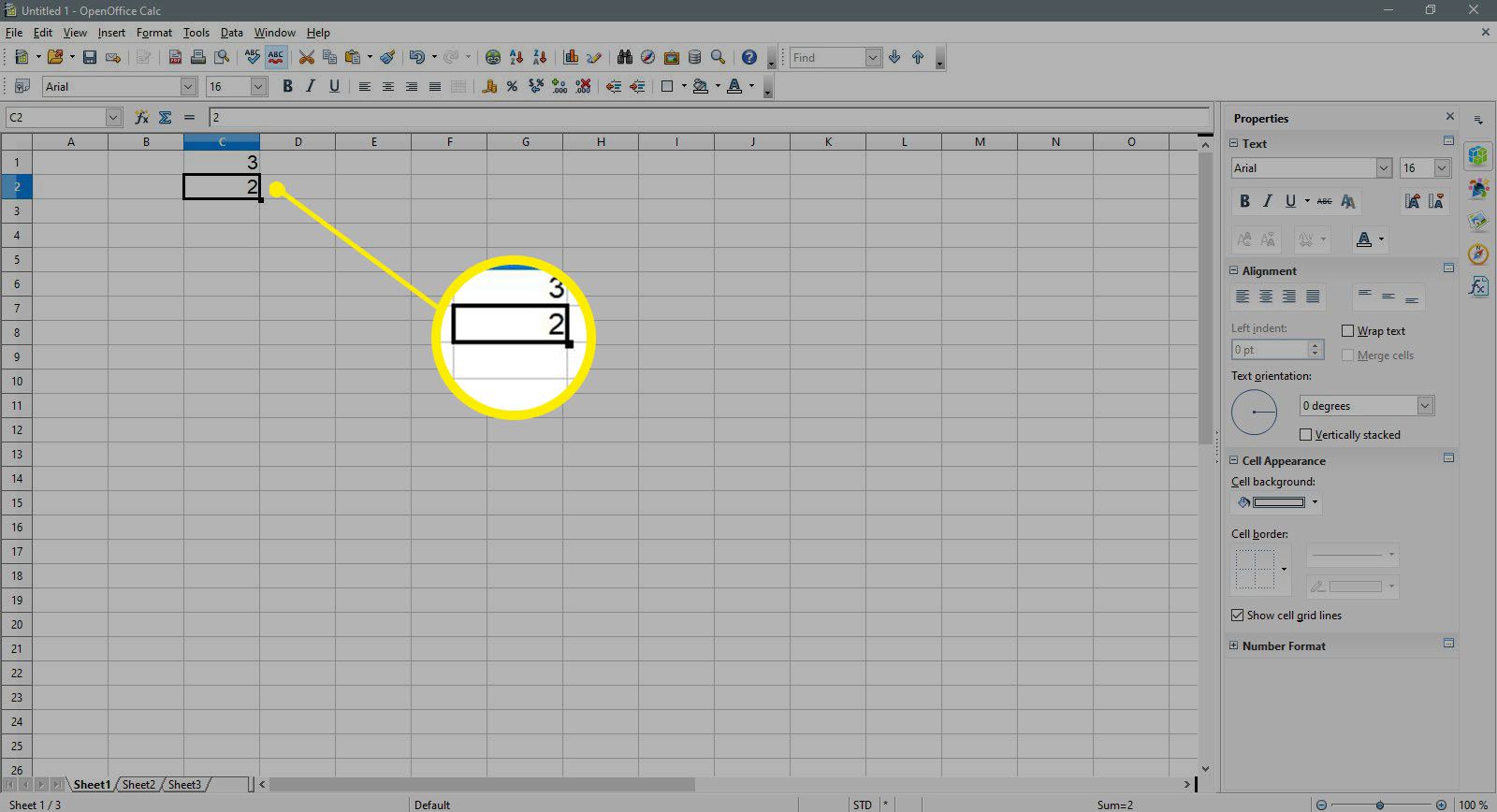This screenshot has width=1497, height=812.
Task: Click the Help question mark icon
Action: point(748,57)
